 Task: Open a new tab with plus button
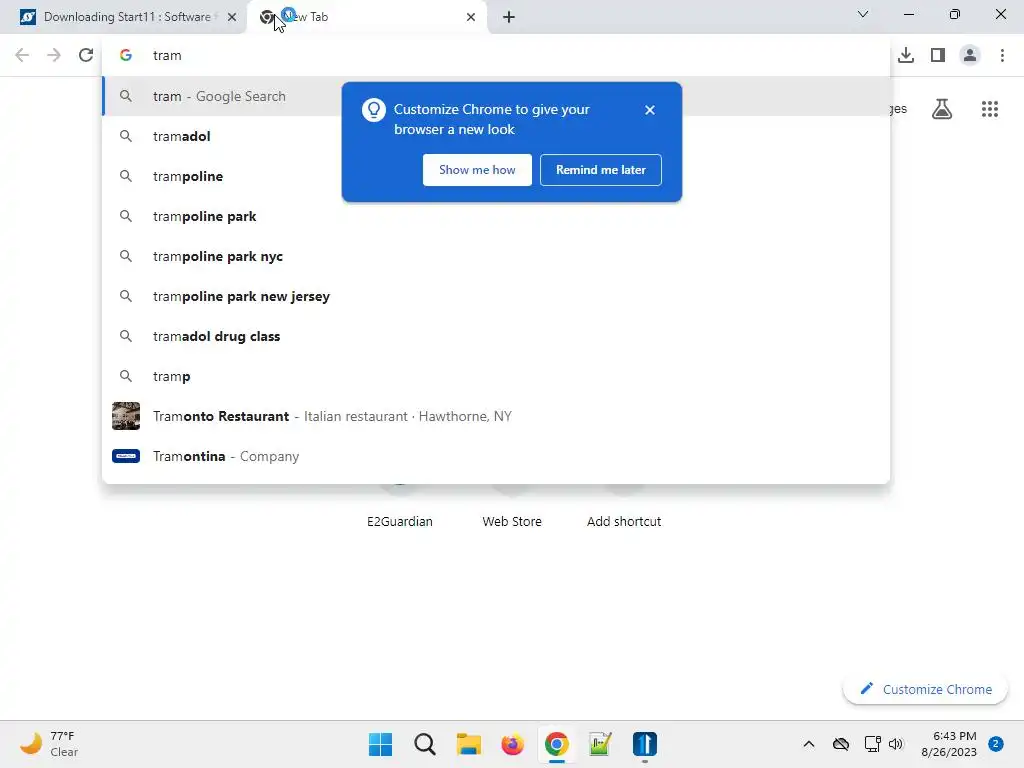click(509, 17)
